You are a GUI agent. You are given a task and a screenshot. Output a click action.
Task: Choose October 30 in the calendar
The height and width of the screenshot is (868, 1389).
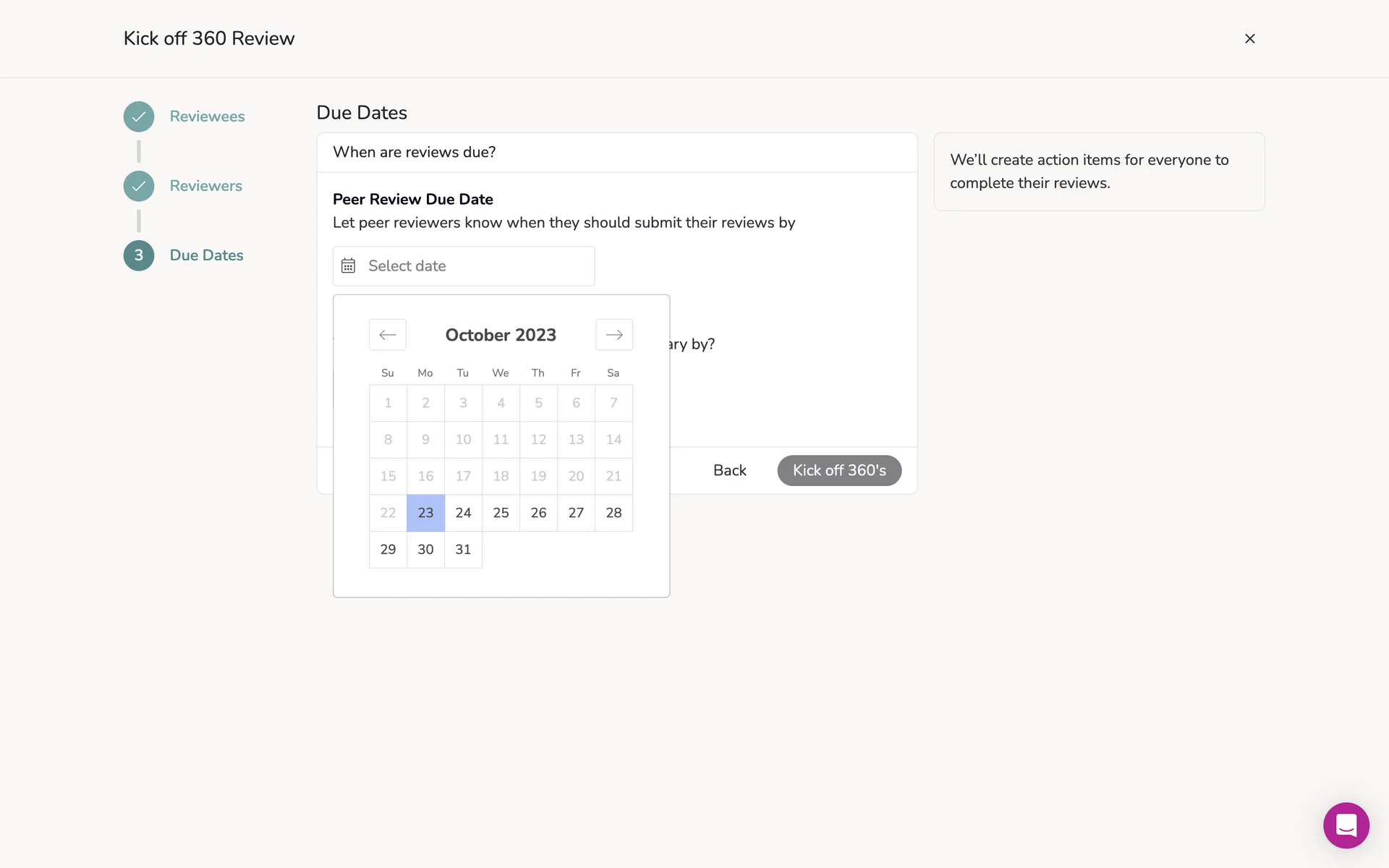pos(425,550)
